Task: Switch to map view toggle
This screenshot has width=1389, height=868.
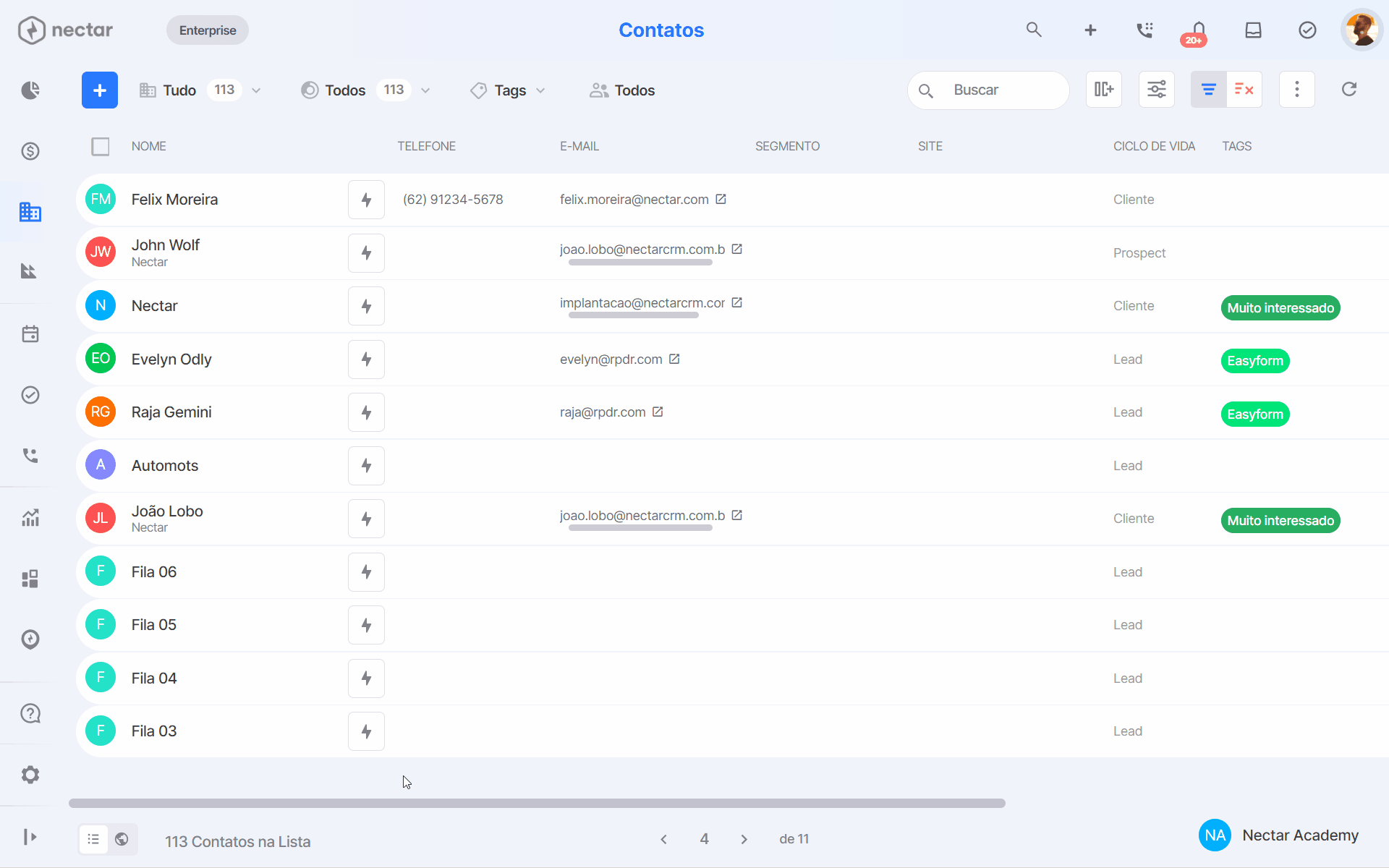Action: [x=122, y=839]
